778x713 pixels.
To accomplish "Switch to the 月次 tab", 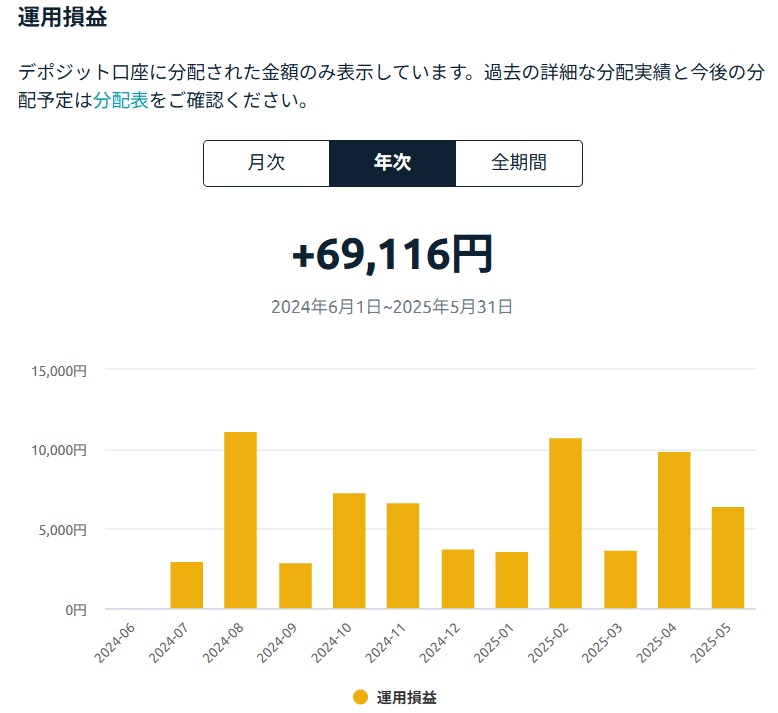I will 266,163.
